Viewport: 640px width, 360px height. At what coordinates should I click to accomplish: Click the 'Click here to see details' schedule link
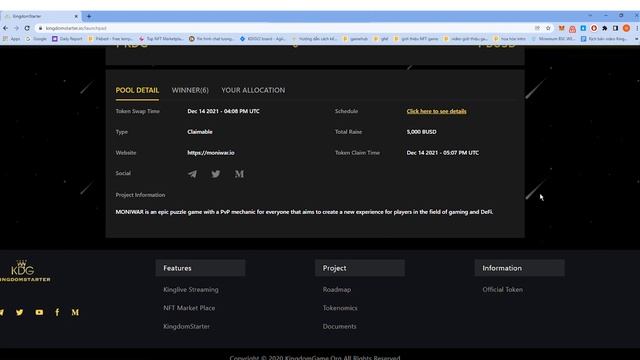point(436,111)
